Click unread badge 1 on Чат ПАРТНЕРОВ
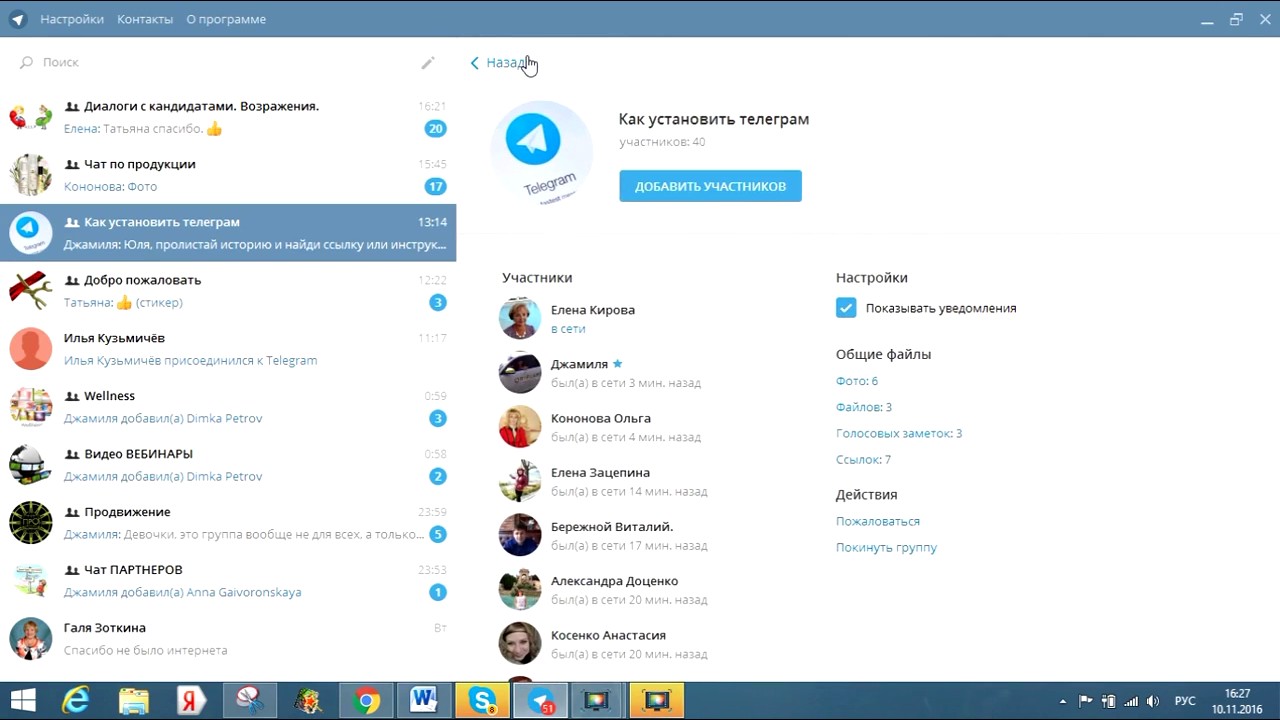The image size is (1280, 720). point(437,593)
